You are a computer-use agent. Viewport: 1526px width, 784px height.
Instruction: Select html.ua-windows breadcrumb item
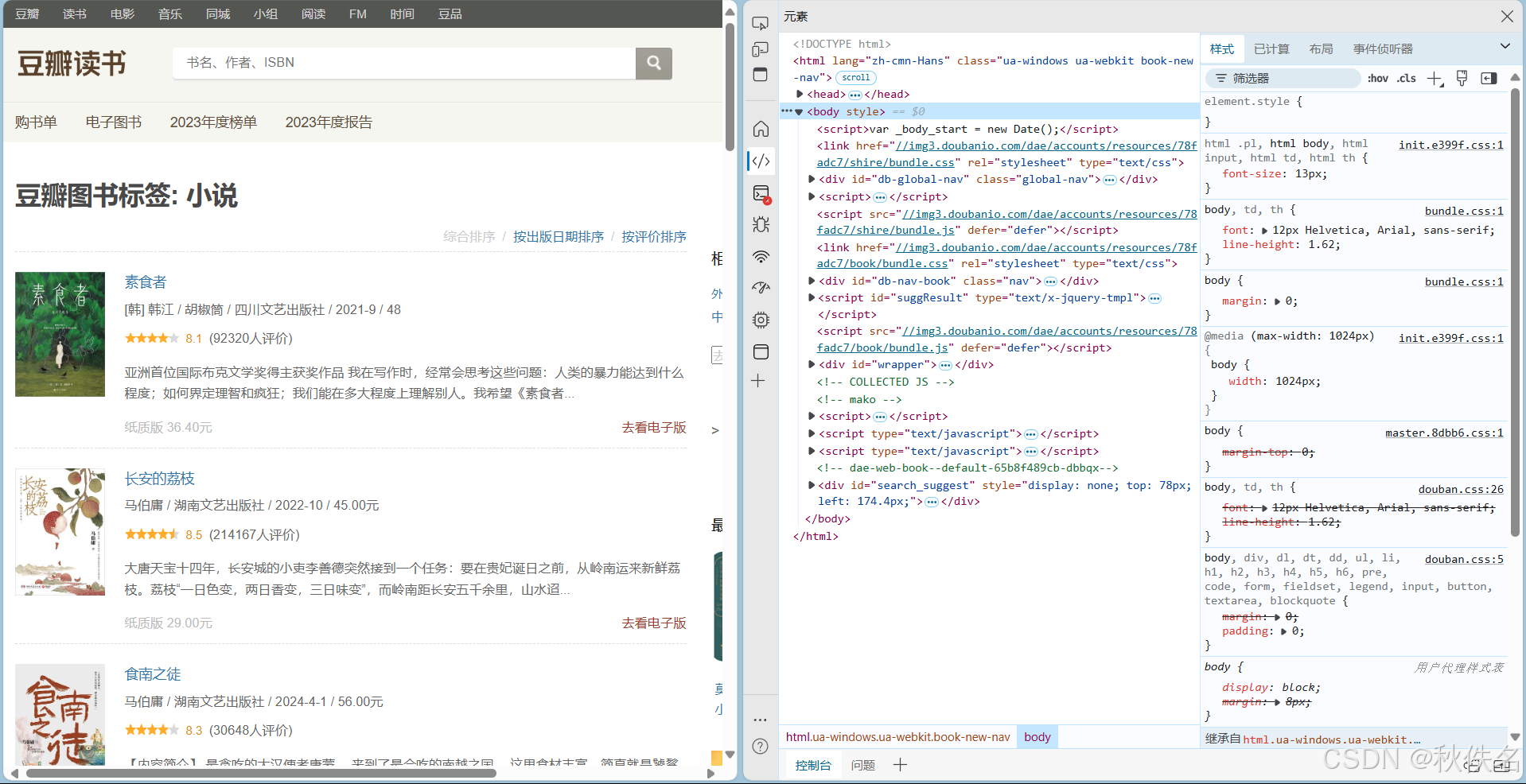coord(897,737)
